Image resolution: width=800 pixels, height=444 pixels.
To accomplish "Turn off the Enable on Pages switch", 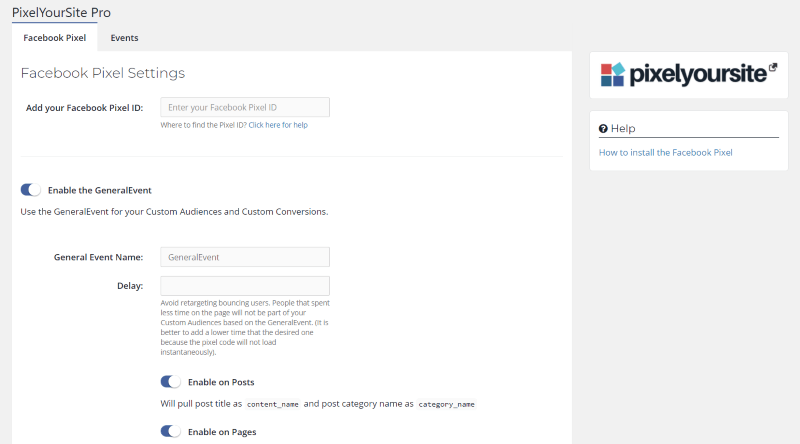I will (171, 432).
